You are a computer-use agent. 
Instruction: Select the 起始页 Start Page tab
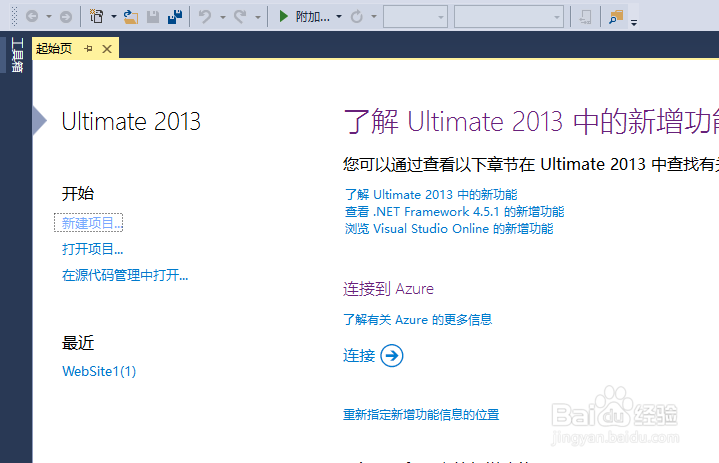click(54, 49)
